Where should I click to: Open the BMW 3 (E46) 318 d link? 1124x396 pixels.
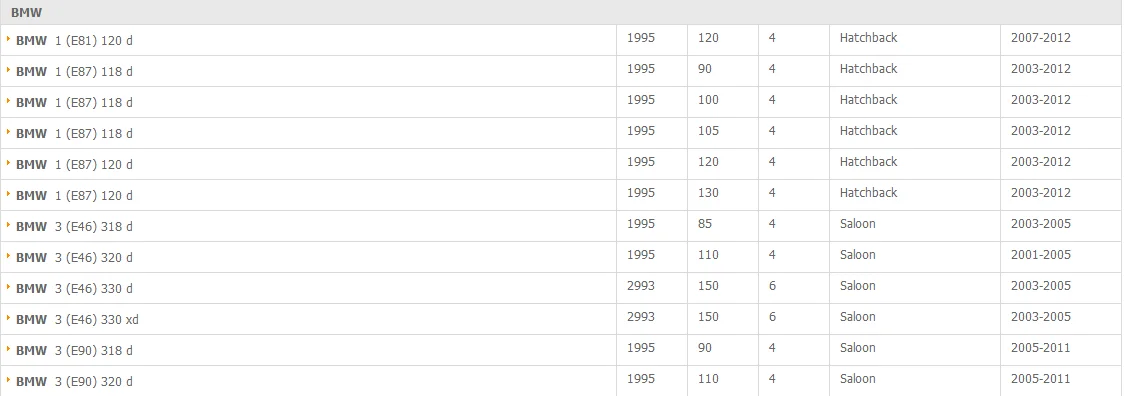click(74, 227)
